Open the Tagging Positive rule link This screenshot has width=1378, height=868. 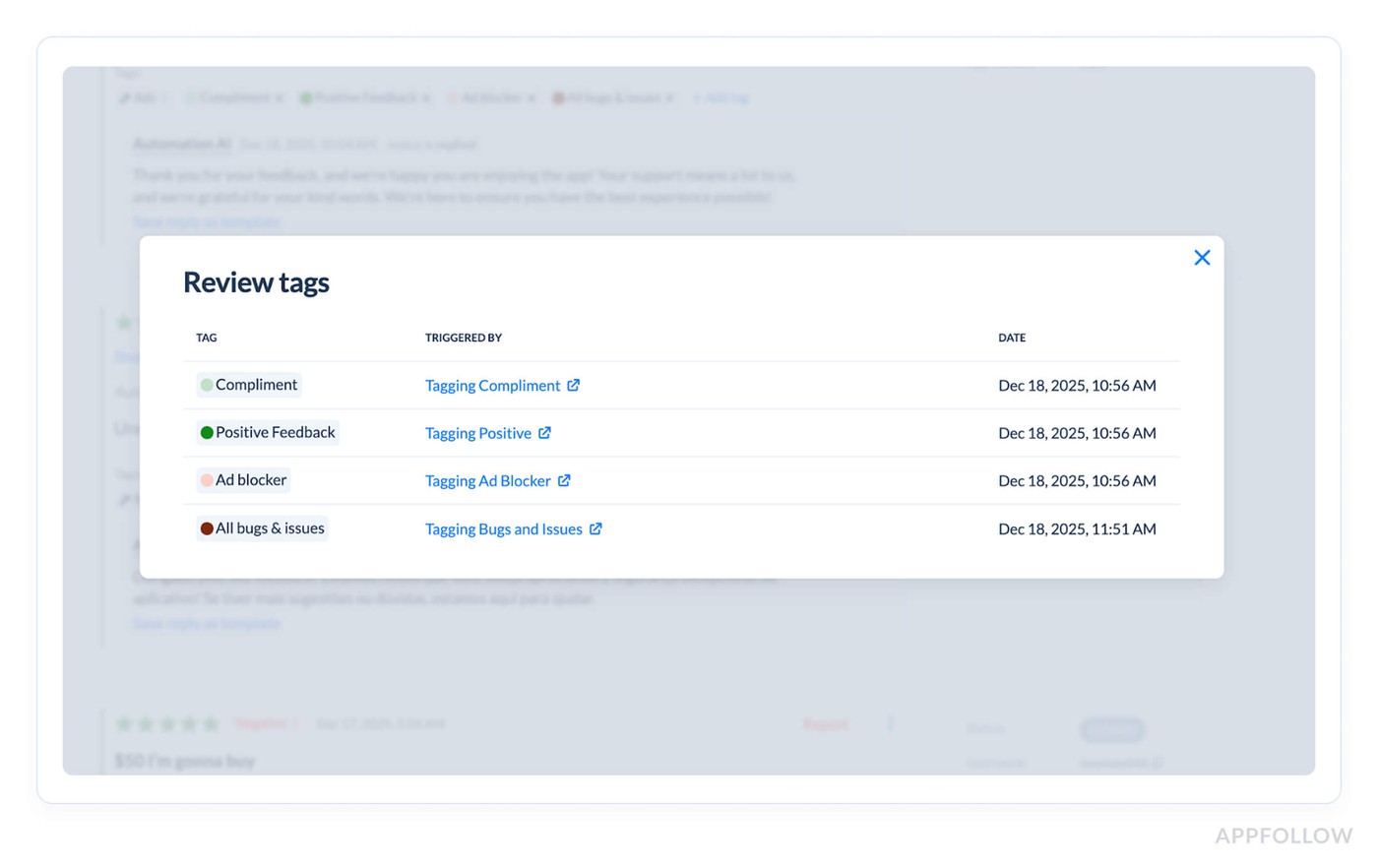click(477, 433)
